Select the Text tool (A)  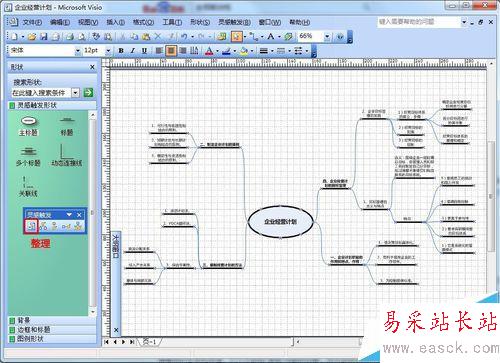tap(271, 36)
